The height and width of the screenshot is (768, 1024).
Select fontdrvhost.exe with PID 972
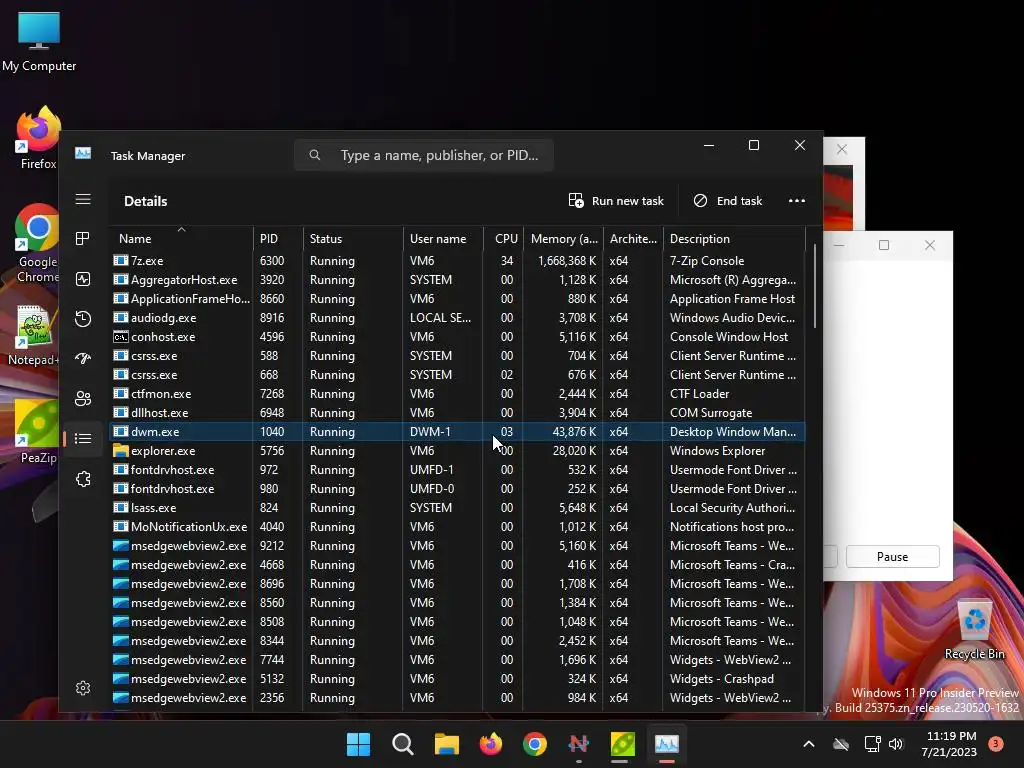click(458, 470)
